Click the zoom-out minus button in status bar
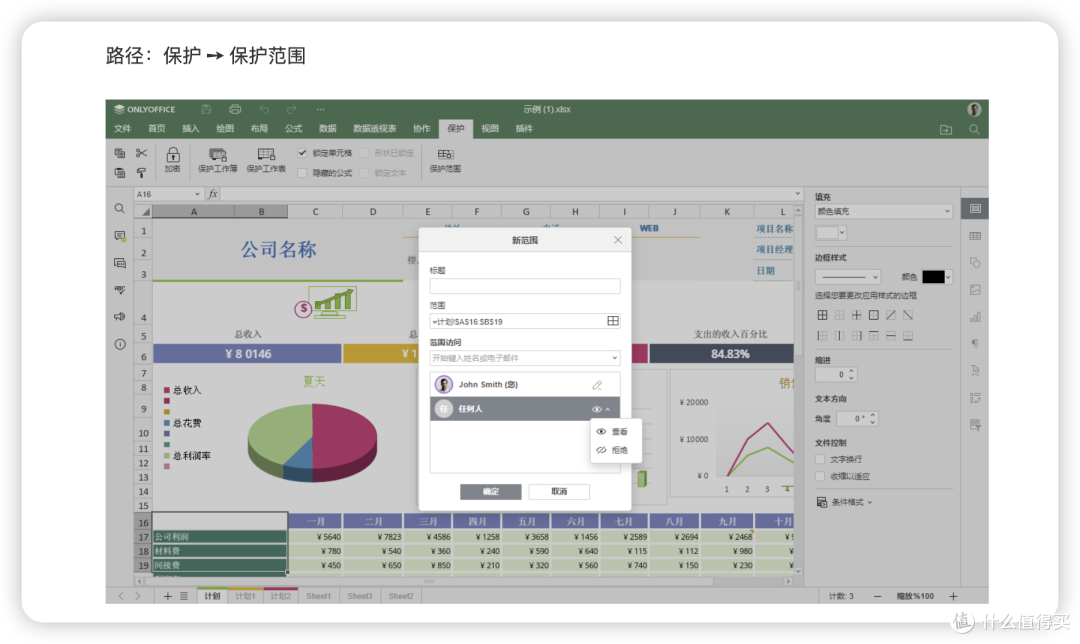1080x644 pixels. click(878, 596)
